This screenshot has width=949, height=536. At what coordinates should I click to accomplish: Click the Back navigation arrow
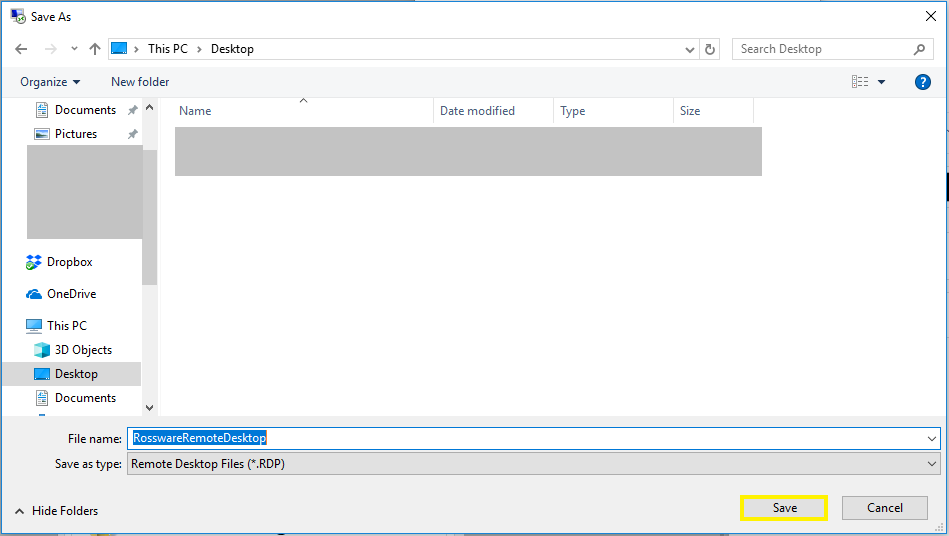click(21, 49)
